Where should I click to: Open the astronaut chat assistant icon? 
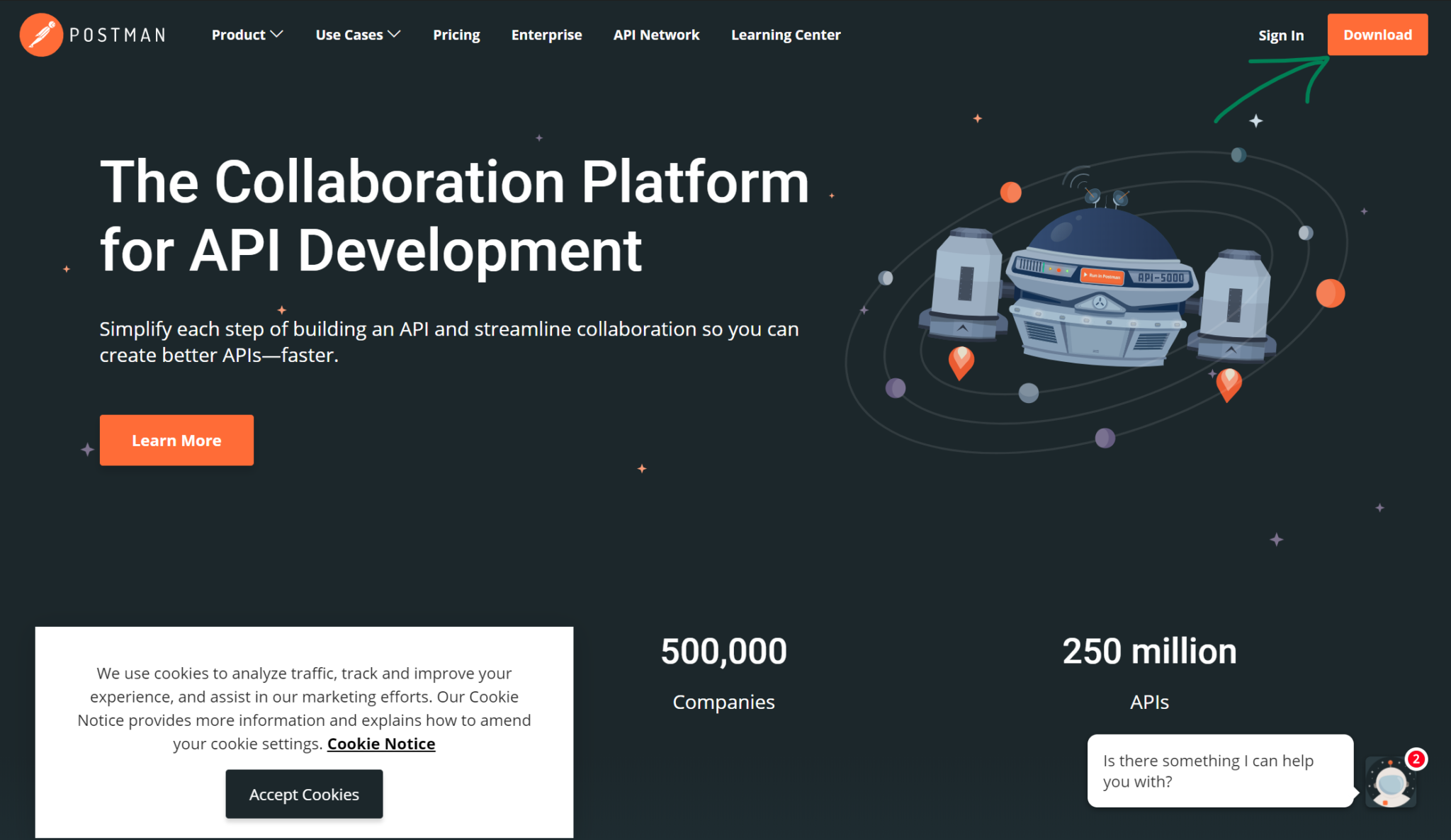[1390, 784]
